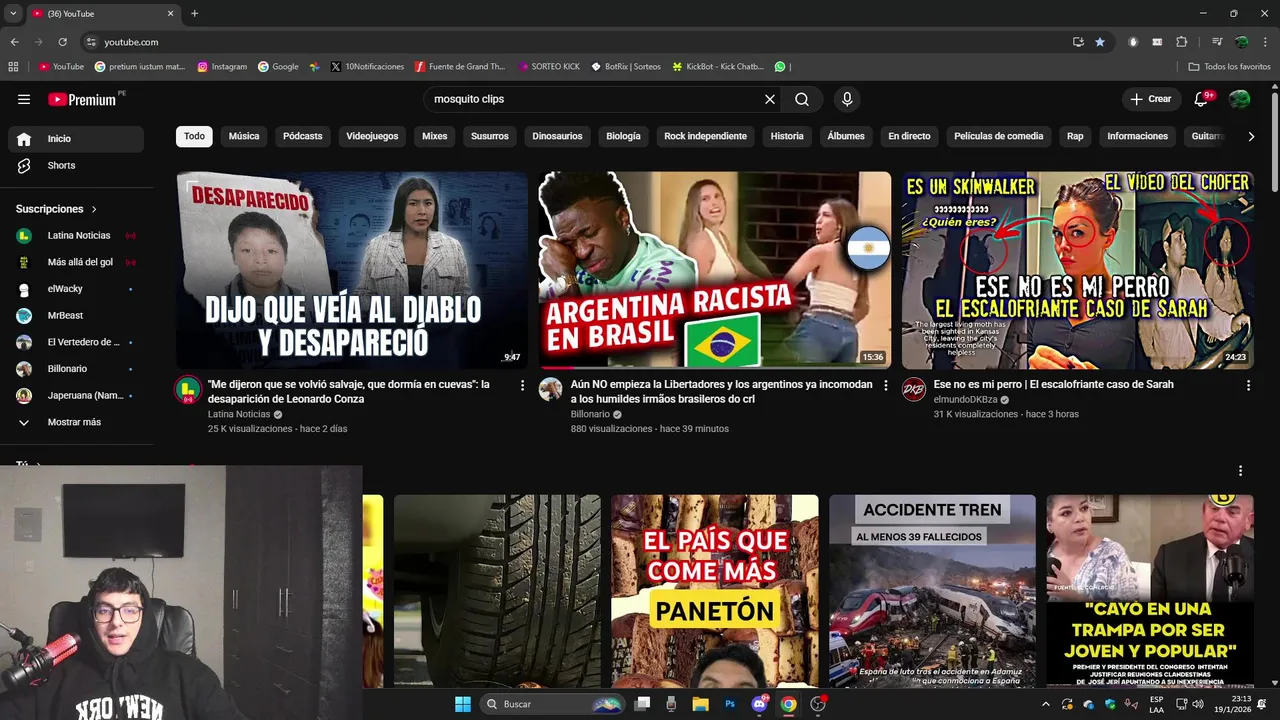Image resolution: width=1280 pixels, height=720 pixels.
Task: Select the Rock independiente filter chip
Action: click(x=705, y=136)
